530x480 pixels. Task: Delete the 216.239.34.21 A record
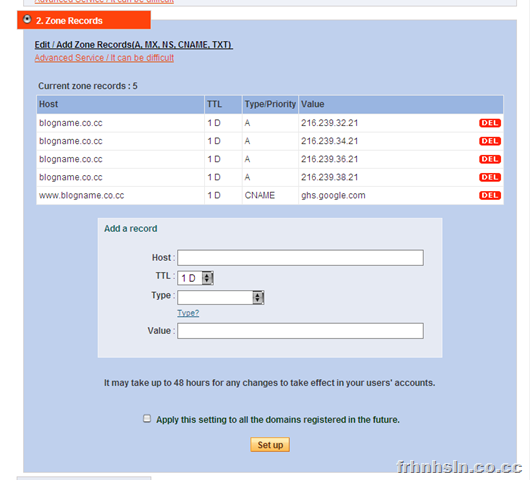489,141
